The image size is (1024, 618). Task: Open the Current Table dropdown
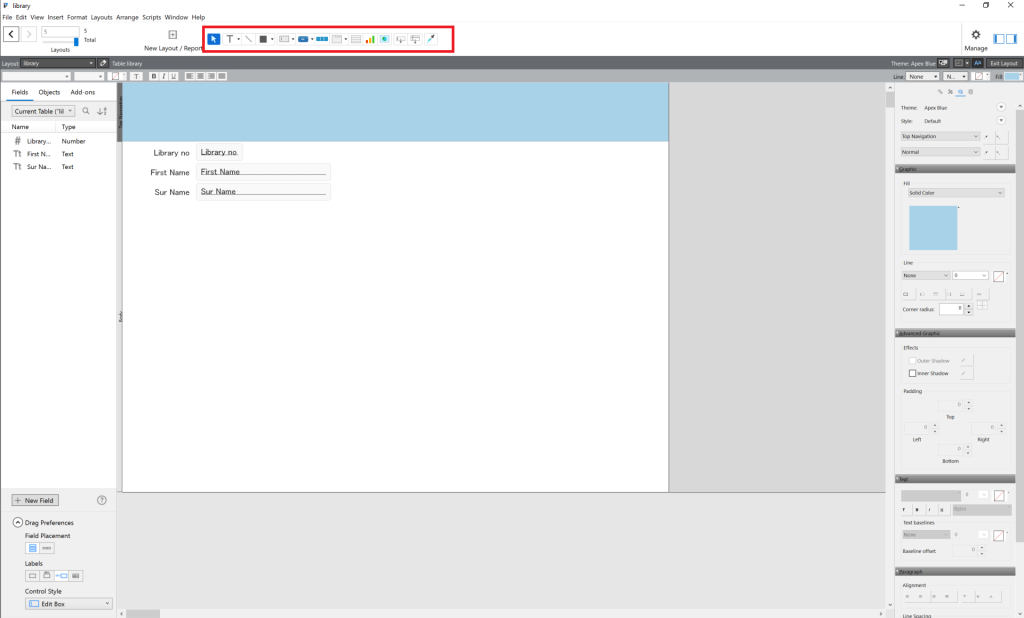[x=42, y=111]
